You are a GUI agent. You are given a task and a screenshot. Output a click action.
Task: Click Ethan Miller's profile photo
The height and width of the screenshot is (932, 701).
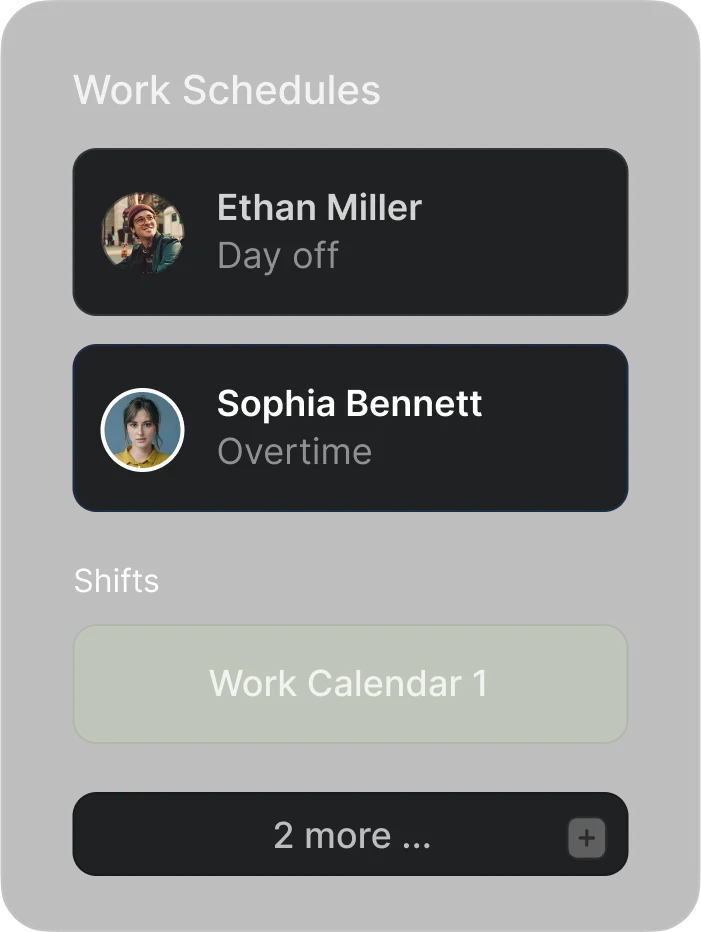[x=143, y=233]
